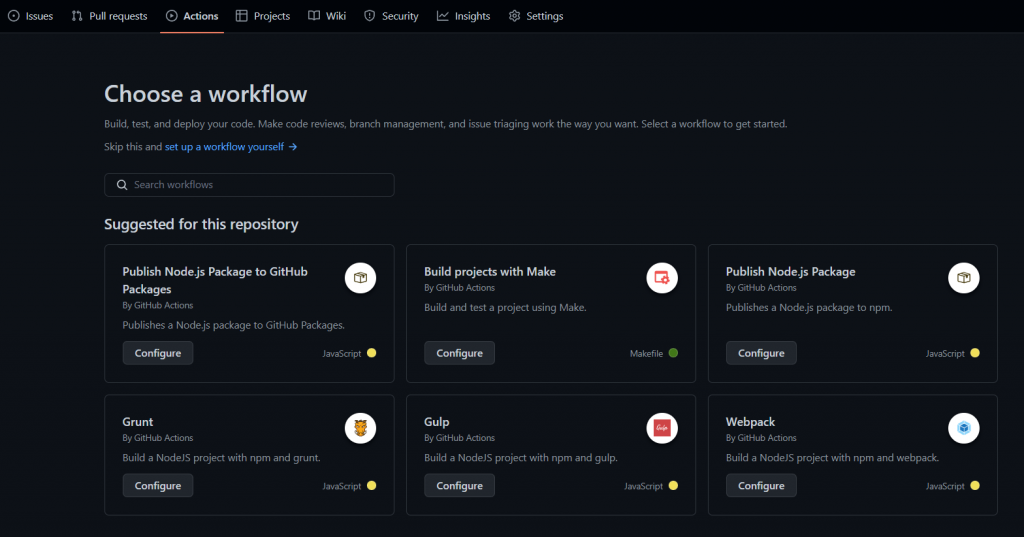This screenshot has width=1024, height=537.
Task: Click 'JavaScript' label on the Gulp card
Action: [x=643, y=486]
